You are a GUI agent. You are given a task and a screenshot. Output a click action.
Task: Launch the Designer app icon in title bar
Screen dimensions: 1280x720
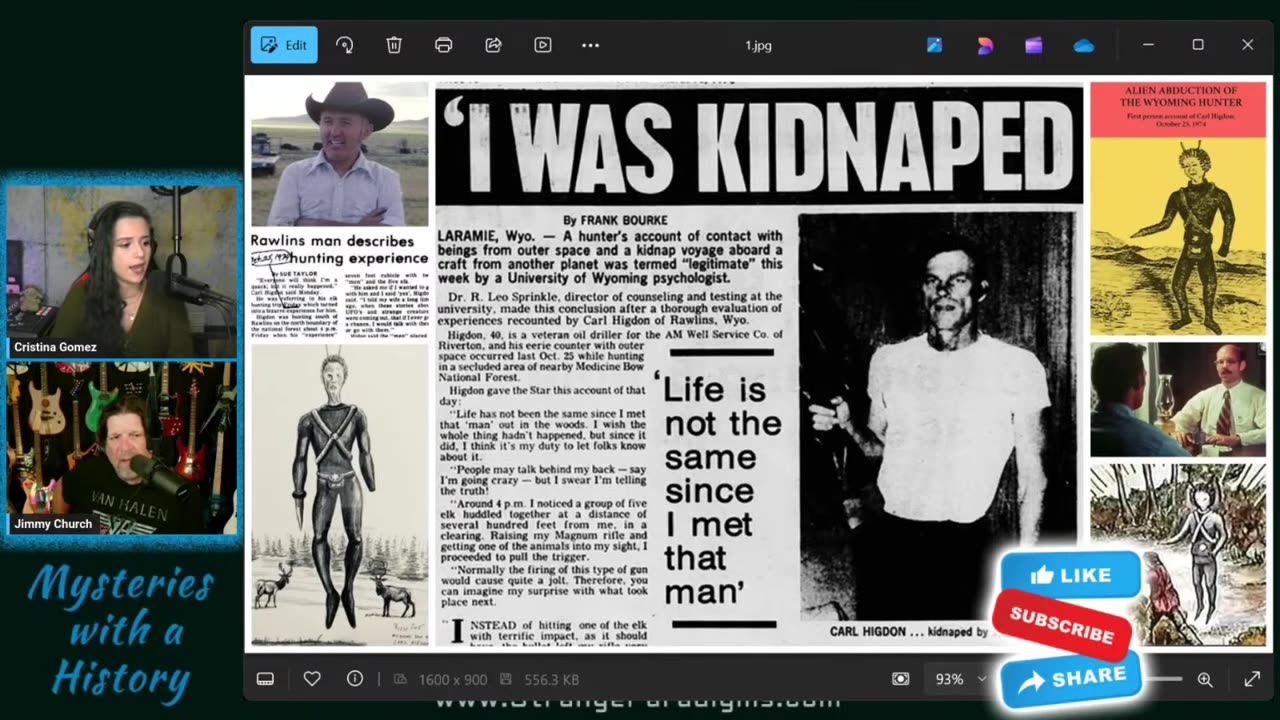coord(934,45)
